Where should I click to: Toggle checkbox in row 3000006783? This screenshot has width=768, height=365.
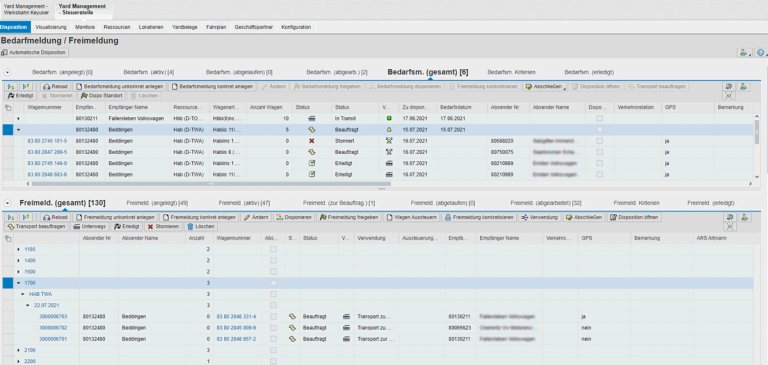tap(273, 316)
